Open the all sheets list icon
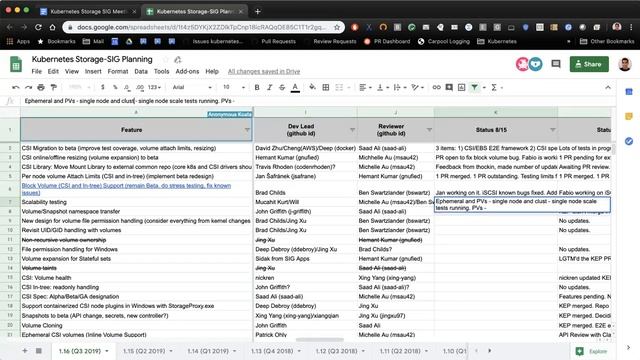The width and height of the screenshot is (640, 360). coord(39,351)
